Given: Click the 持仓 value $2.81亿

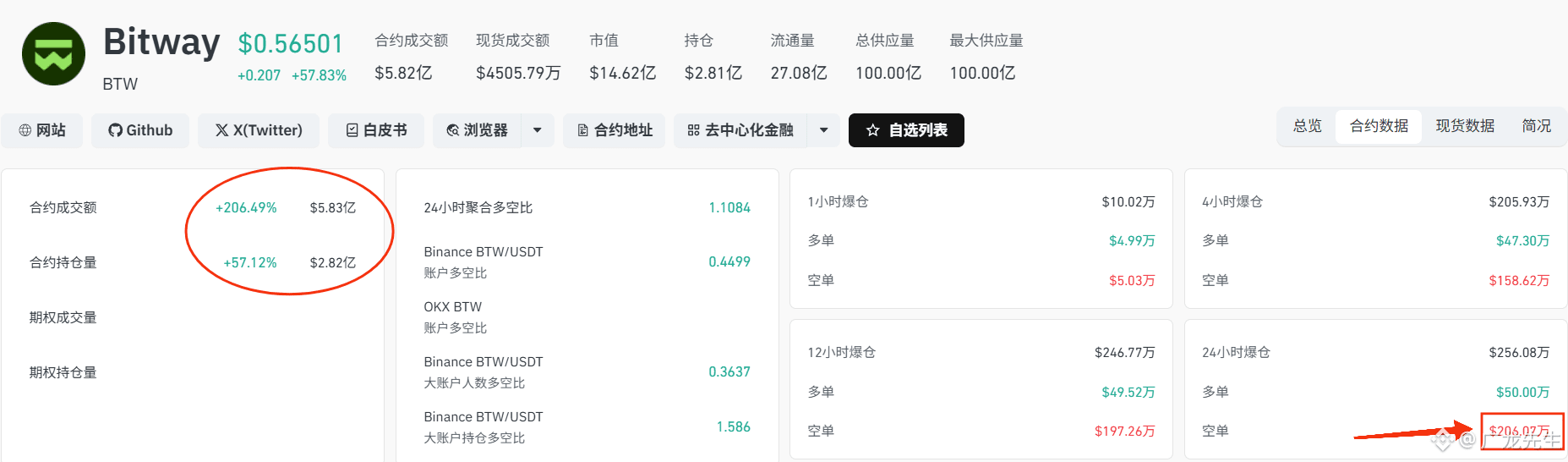Looking at the screenshot, I should pyautogui.click(x=713, y=74).
